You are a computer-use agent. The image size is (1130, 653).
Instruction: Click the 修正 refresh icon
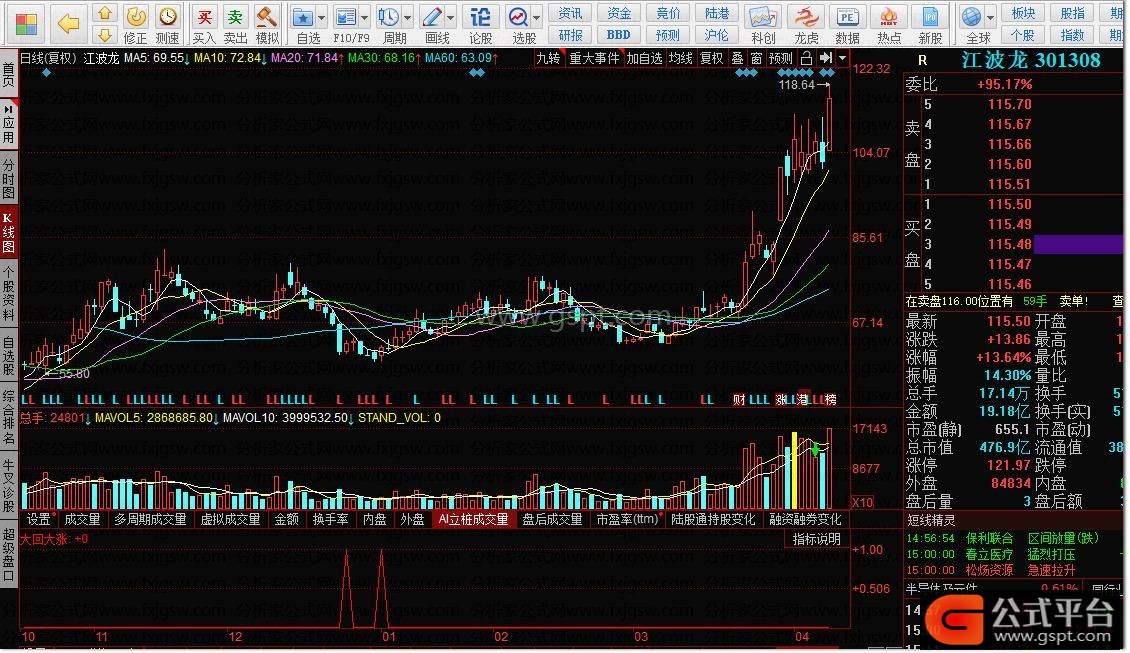click(135, 16)
